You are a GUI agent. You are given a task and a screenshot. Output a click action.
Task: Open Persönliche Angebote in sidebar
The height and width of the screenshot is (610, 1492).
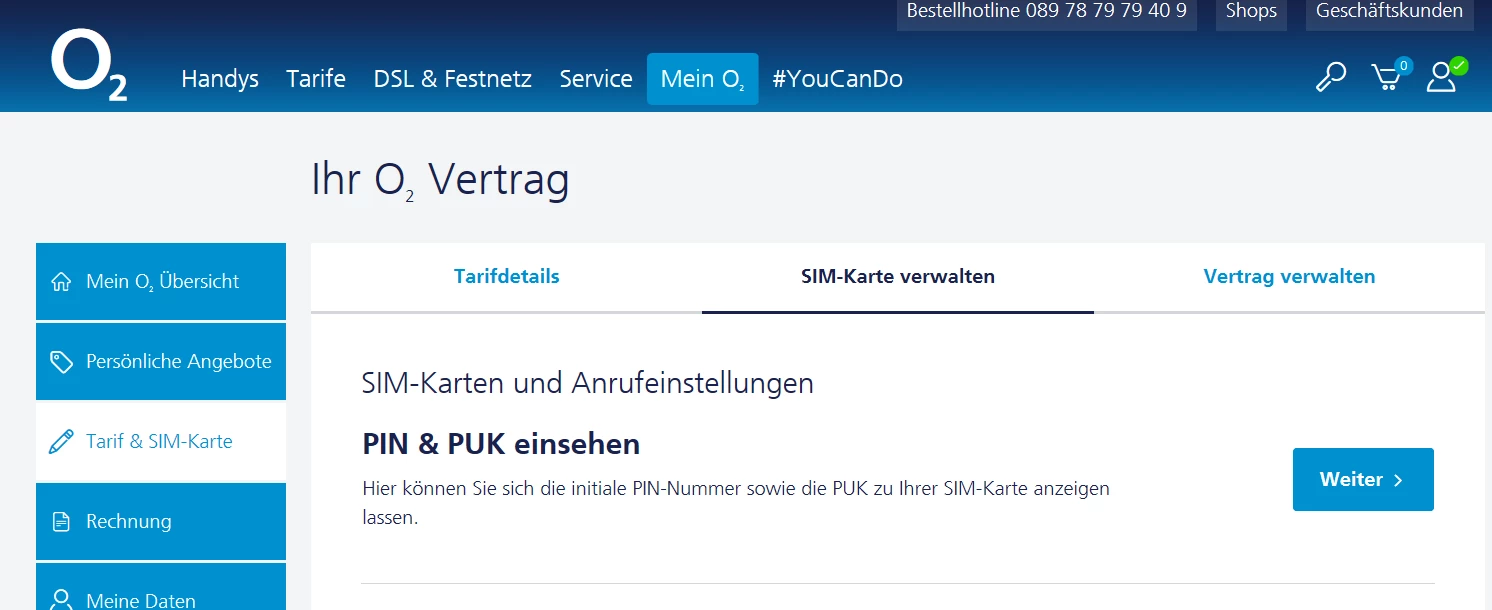pyautogui.click(x=161, y=362)
